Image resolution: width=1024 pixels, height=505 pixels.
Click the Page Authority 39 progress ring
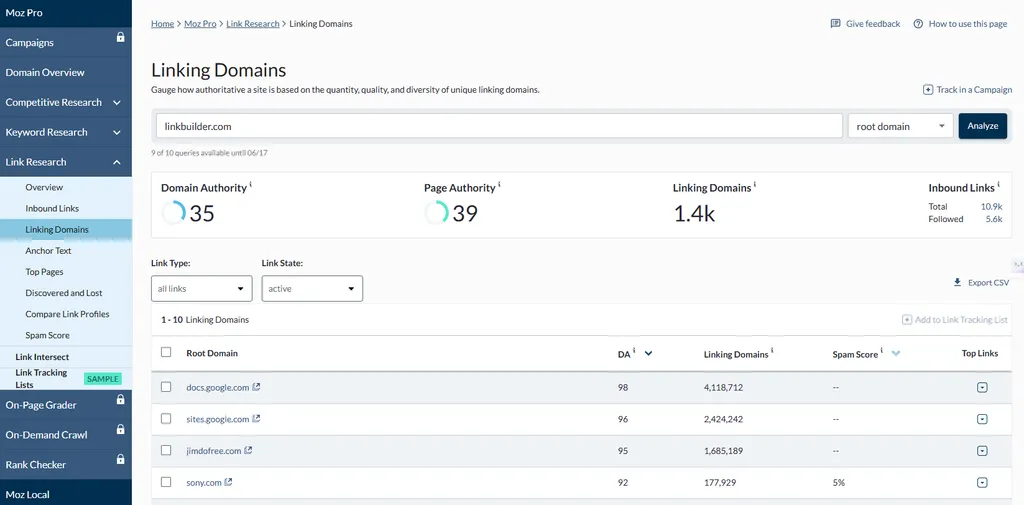436,213
